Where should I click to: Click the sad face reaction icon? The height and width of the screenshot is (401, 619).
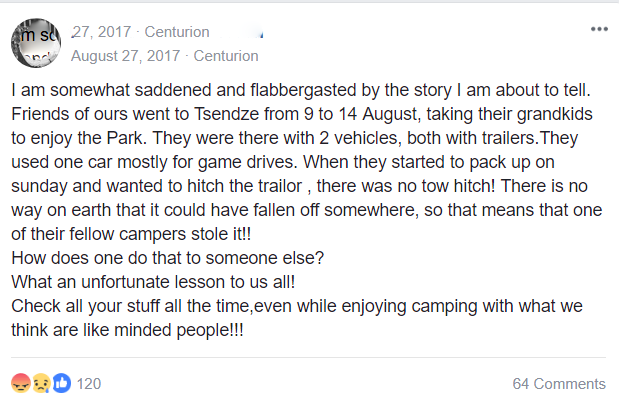click(39, 383)
